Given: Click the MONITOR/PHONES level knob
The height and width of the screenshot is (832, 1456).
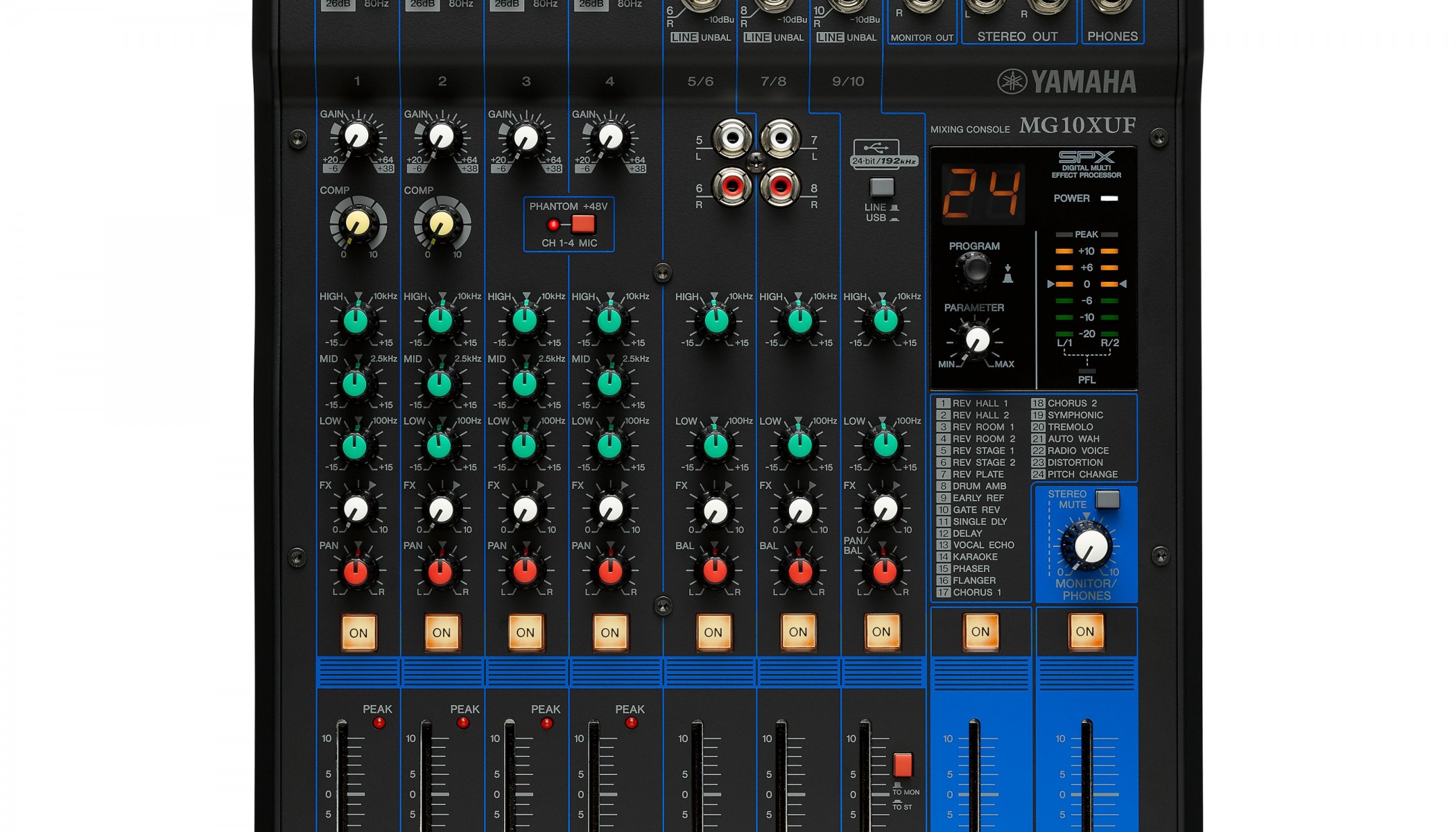Looking at the screenshot, I should (1089, 547).
